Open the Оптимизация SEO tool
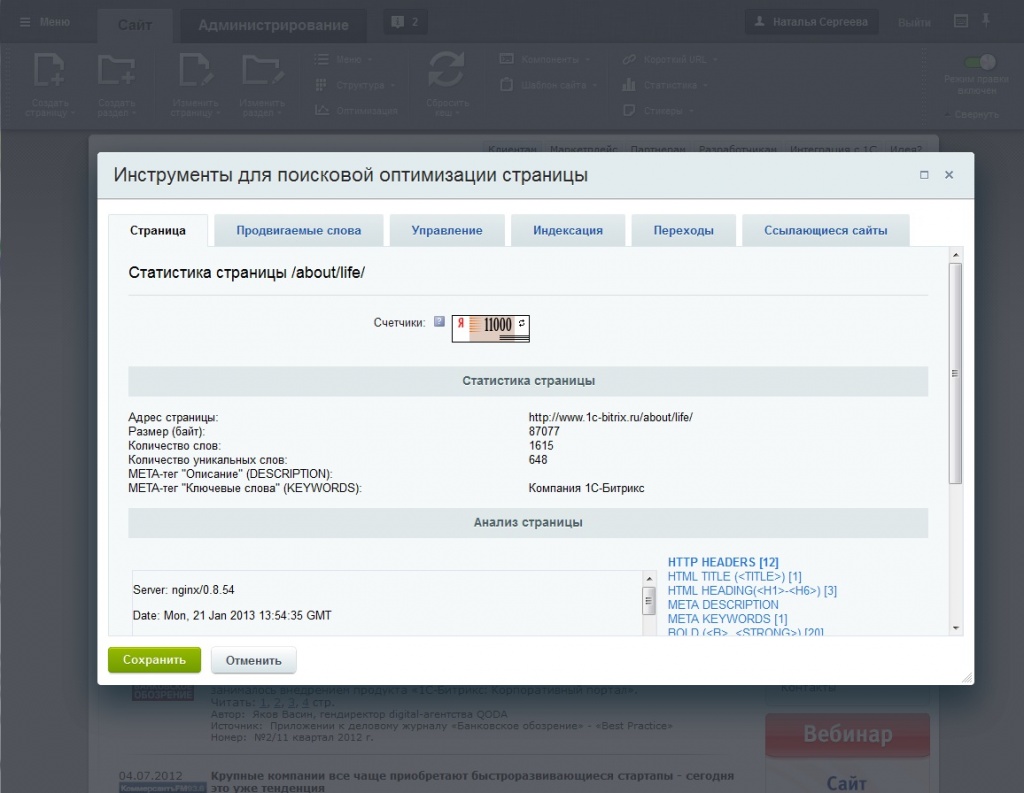1024x793 pixels. pyautogui.click(x=357, y=110)
